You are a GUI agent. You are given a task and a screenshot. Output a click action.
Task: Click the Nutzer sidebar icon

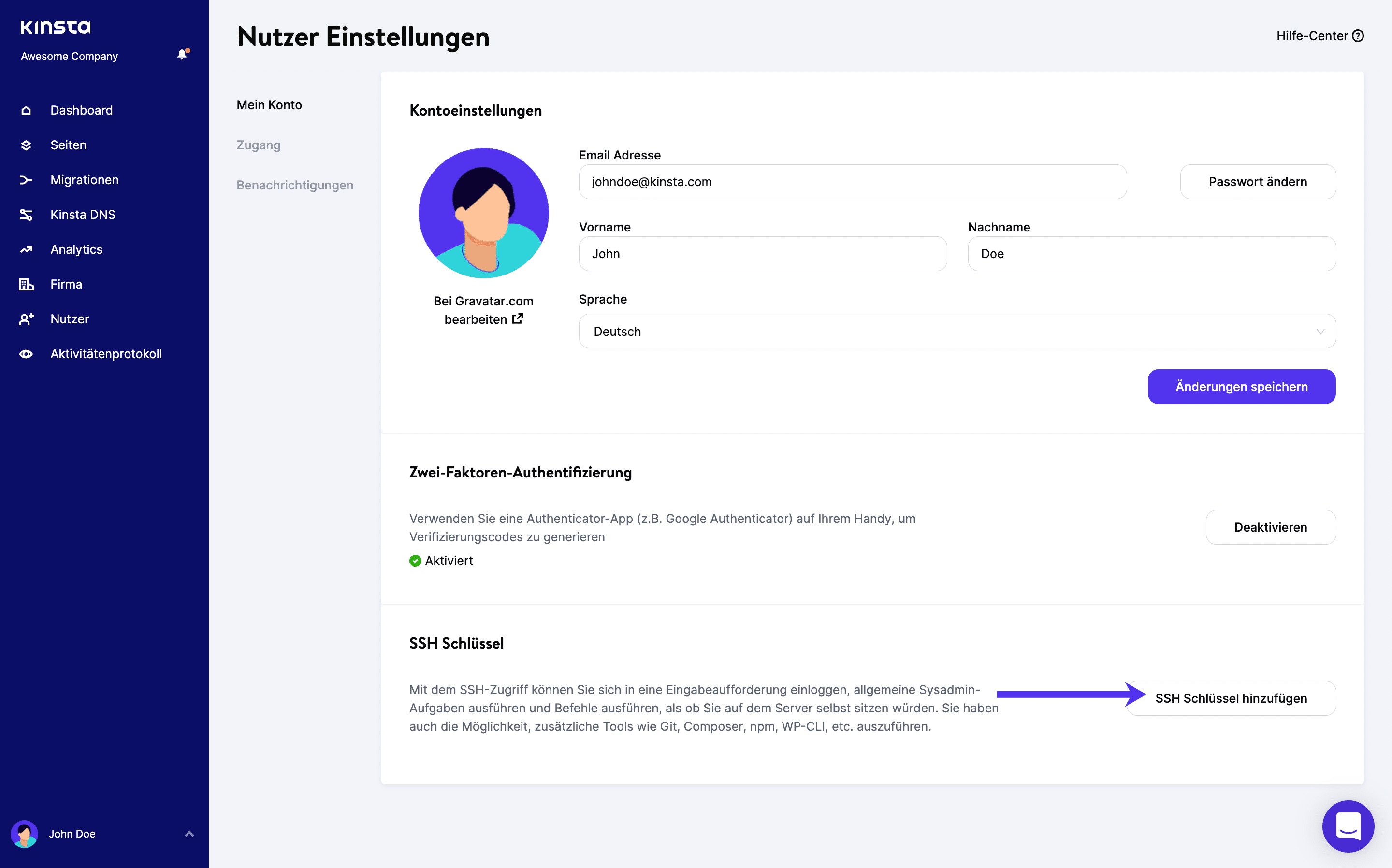(x=27, y=318)
